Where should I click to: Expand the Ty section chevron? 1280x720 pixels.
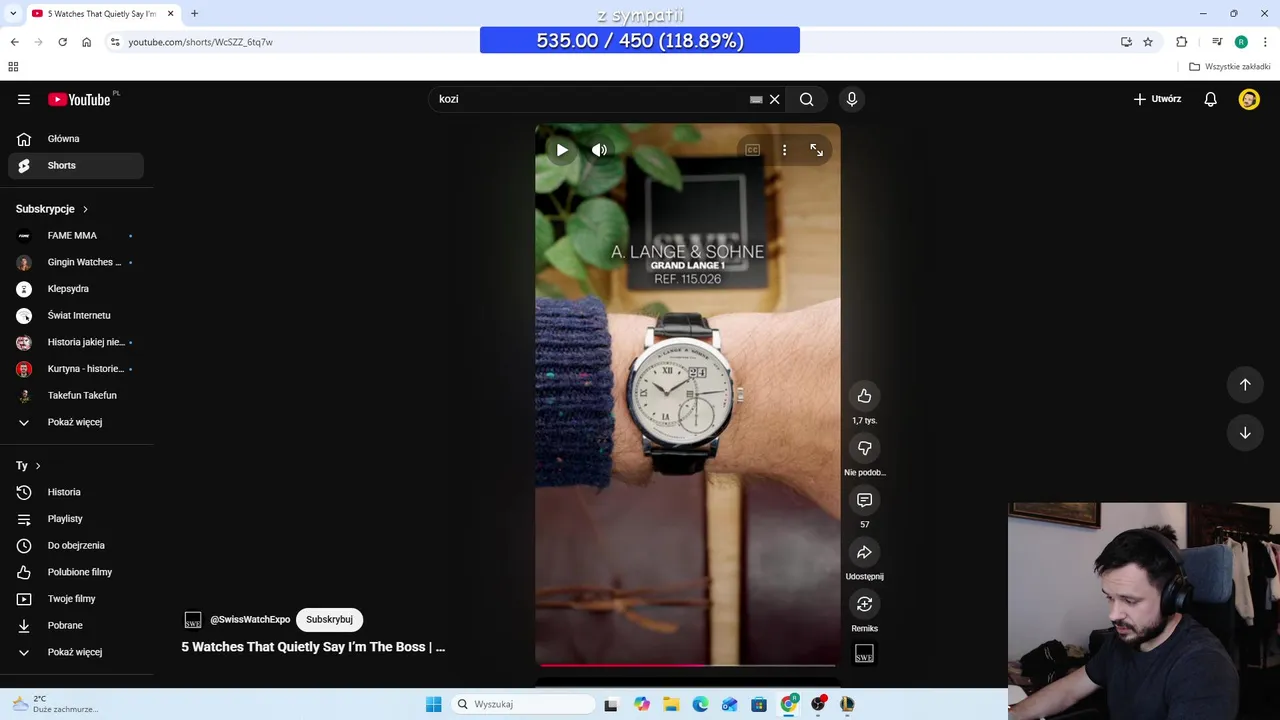38,466
